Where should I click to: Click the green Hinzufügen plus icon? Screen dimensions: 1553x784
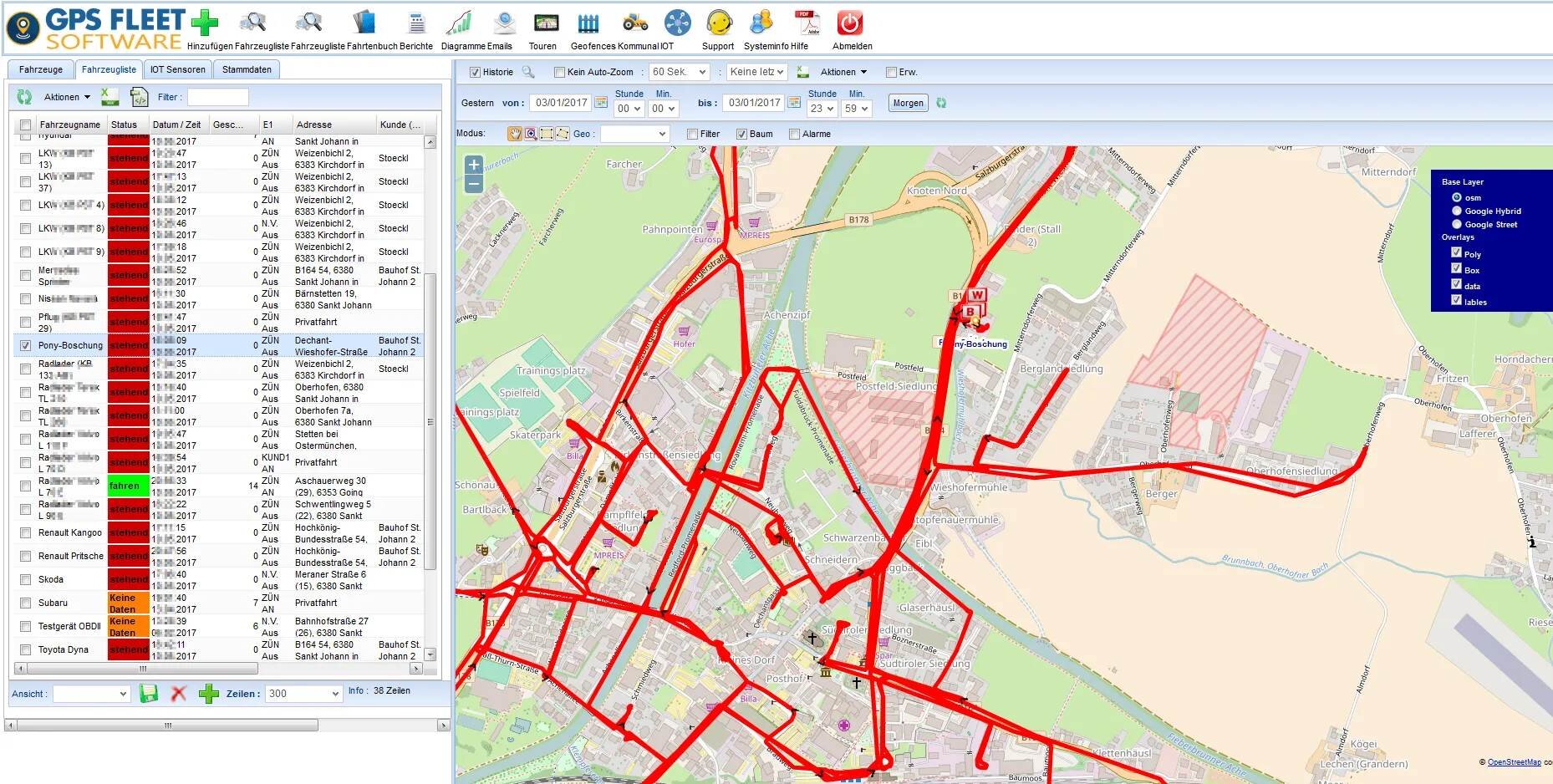pos(205,23)
